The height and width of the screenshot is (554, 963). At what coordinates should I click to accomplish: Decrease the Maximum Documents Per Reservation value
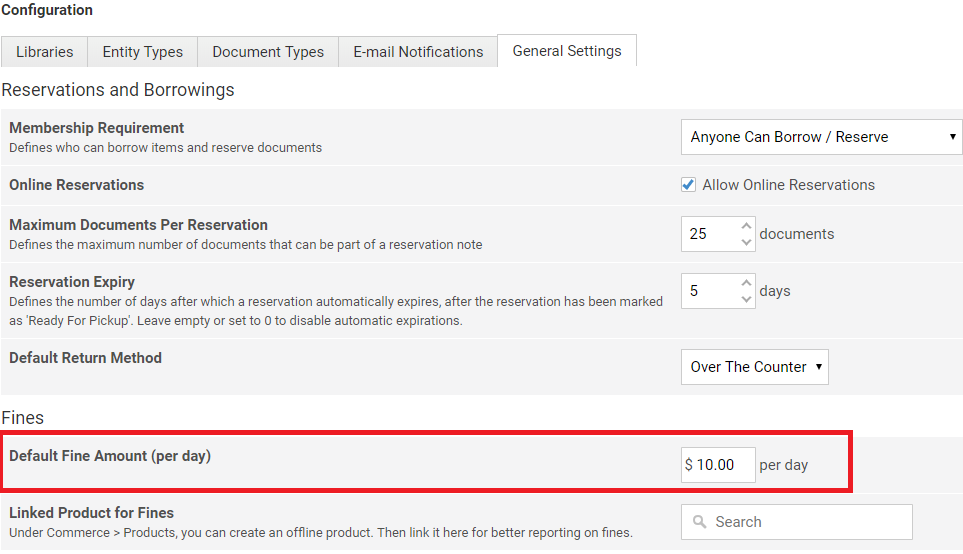[x=746, y=241]
